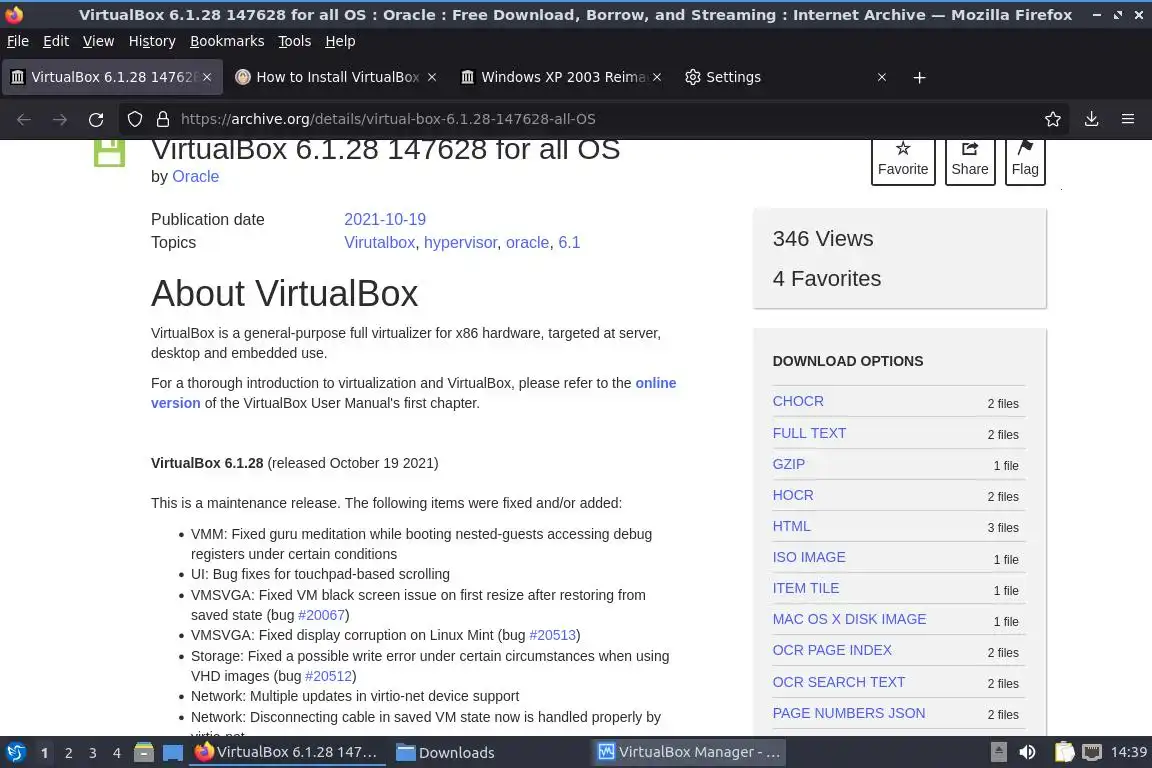1152x768 pixels.
Task: Switch to workspace 2
Action: [68, 753]
